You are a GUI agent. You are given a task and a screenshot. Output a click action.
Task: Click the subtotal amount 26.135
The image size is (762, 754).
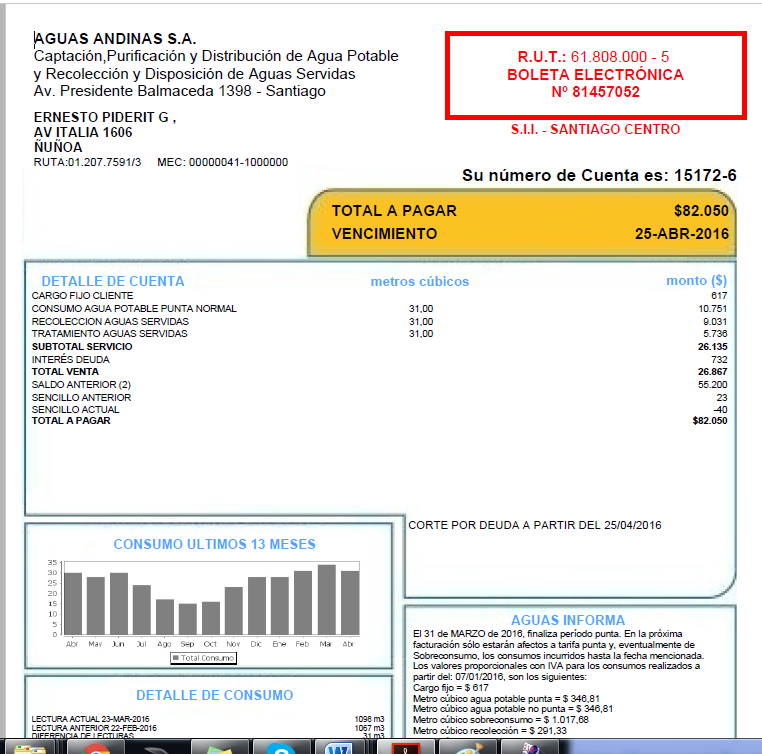click(712, 346)
